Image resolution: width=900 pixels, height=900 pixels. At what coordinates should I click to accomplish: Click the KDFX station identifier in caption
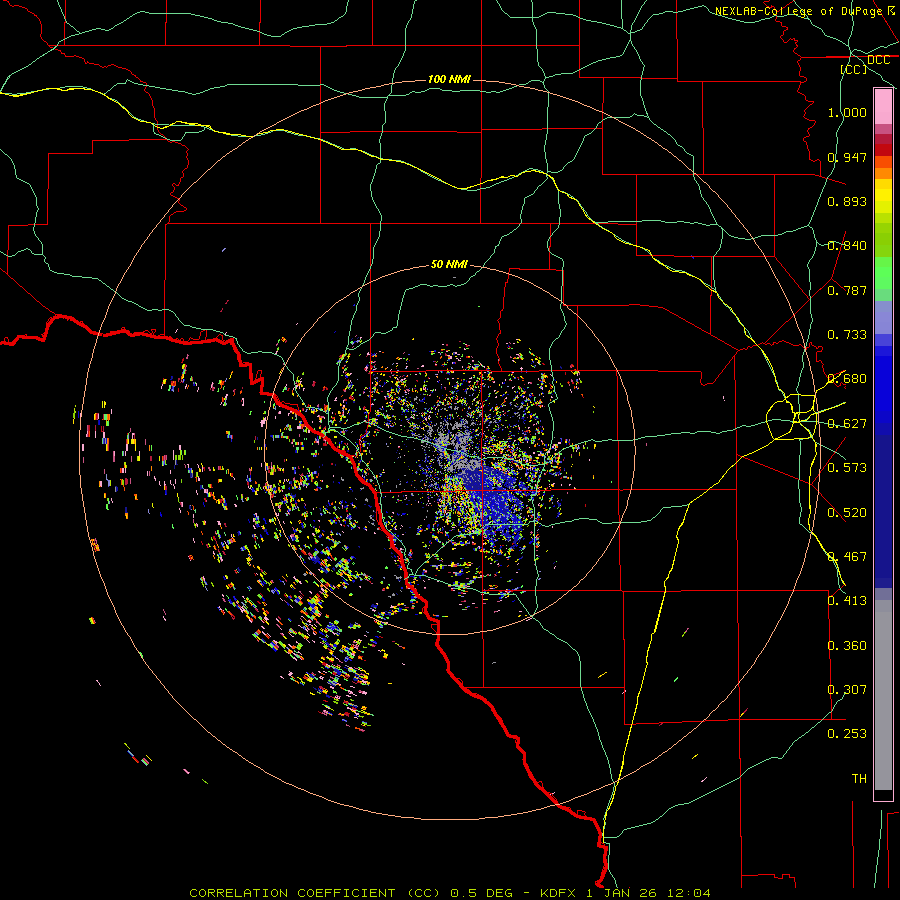coord(559,893)
